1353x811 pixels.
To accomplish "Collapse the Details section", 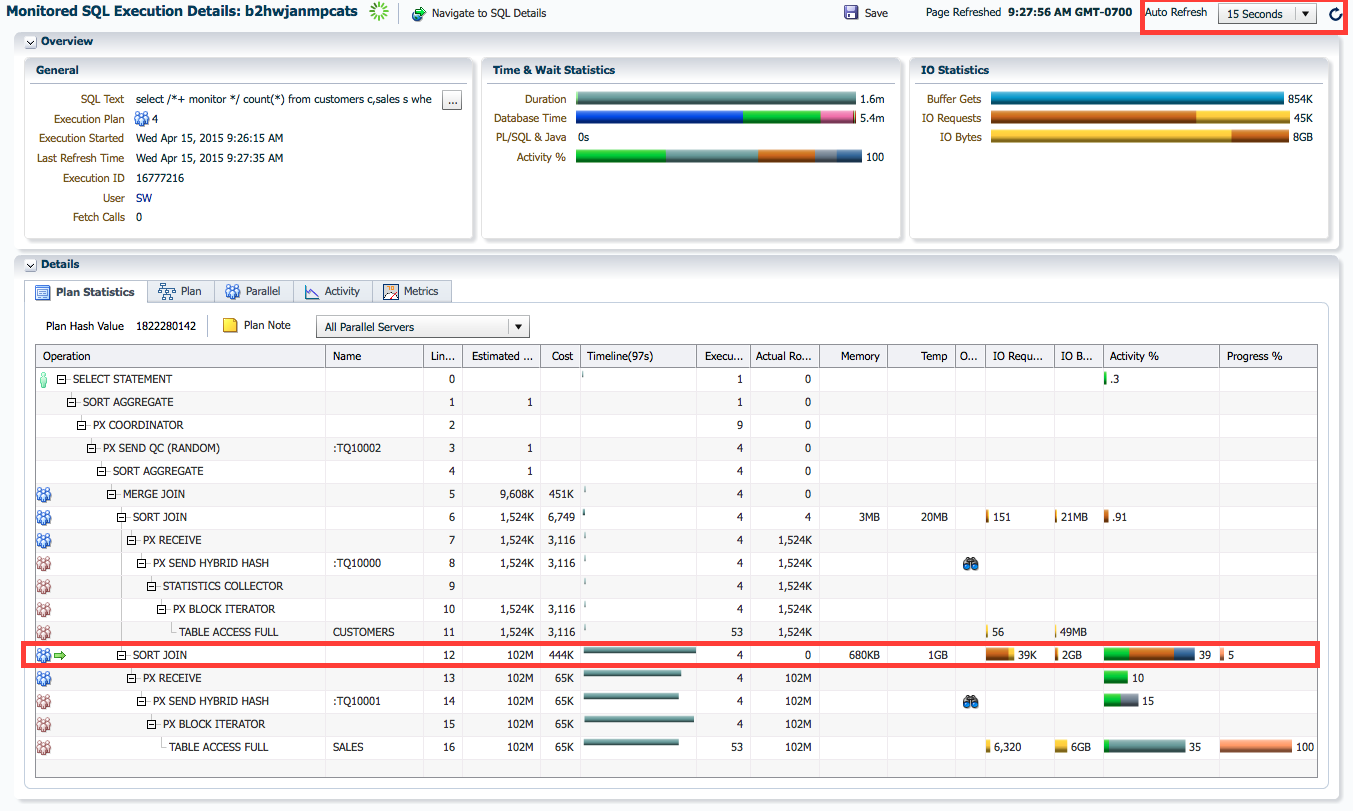I will pyautogui.click(x=31, y=265).
